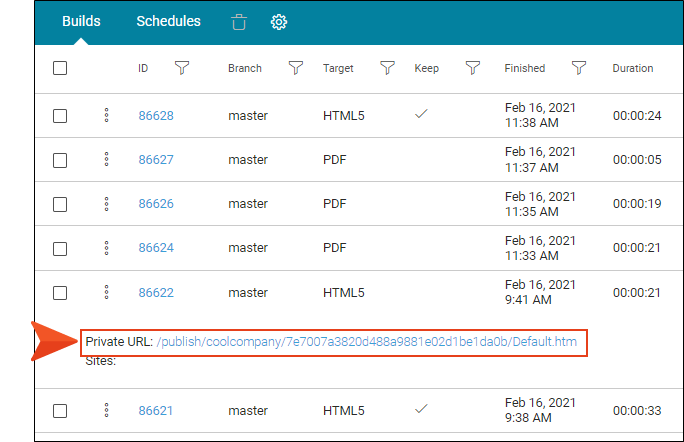Open the options menu for build 86627
684x442 pixels.
(106, 159)
